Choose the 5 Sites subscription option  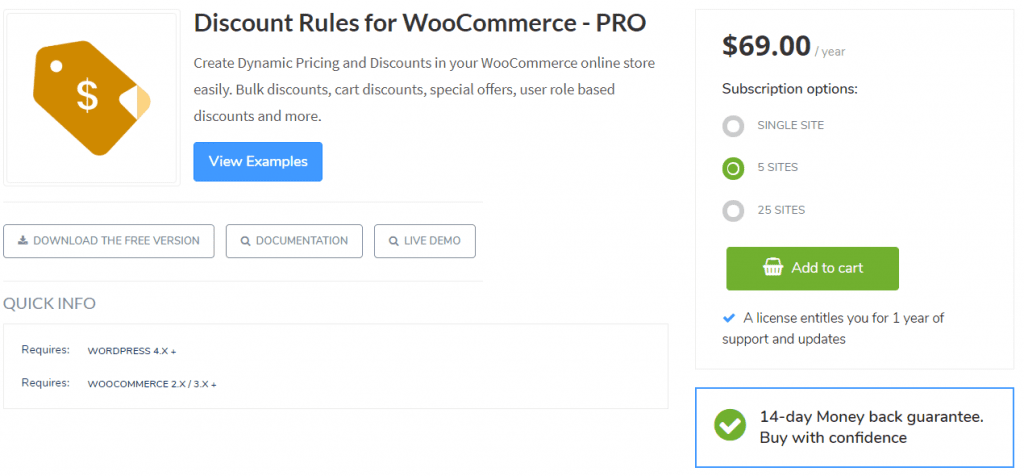[x=733, y=168]
